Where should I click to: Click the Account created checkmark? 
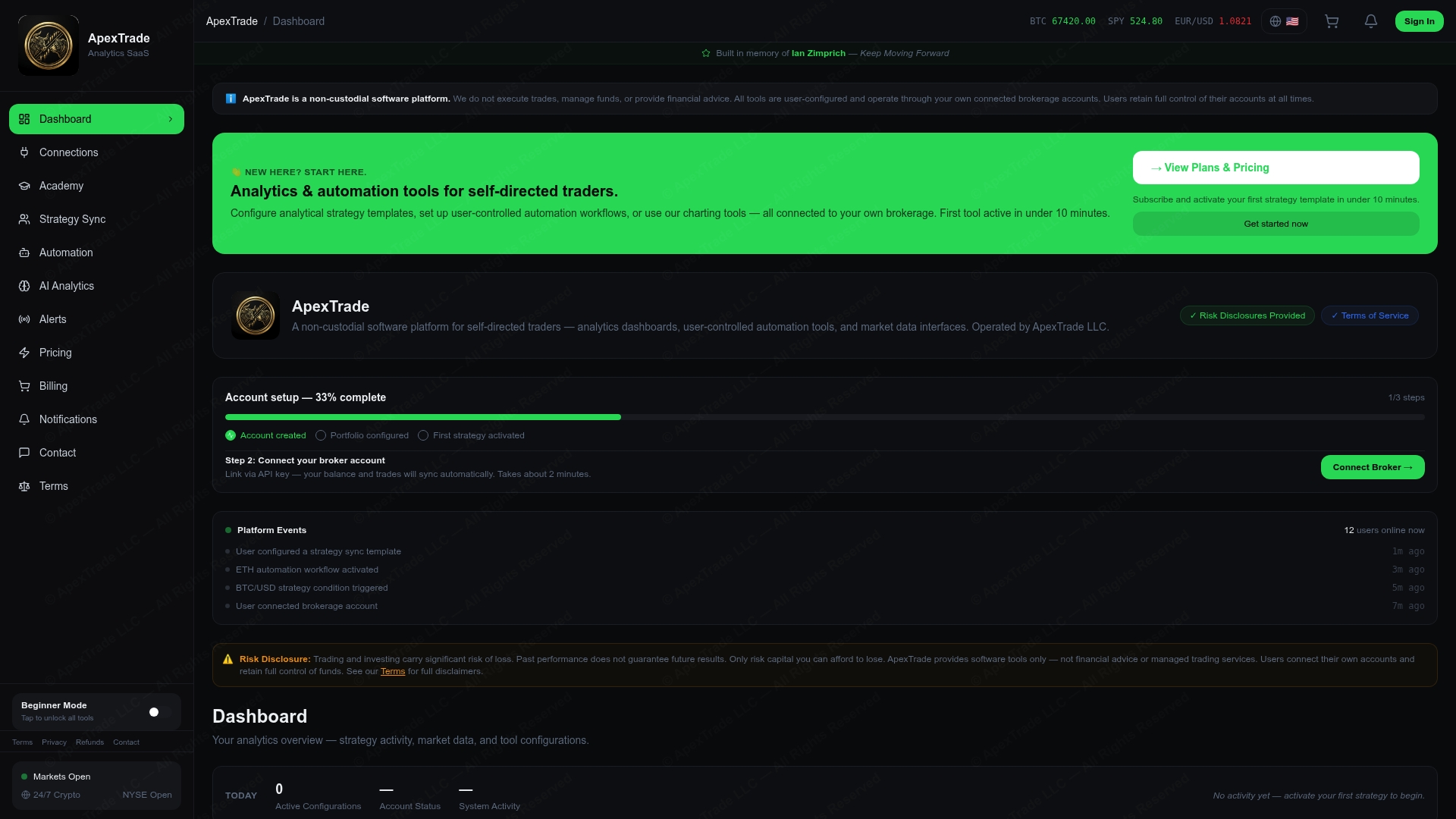click(231, 435)
